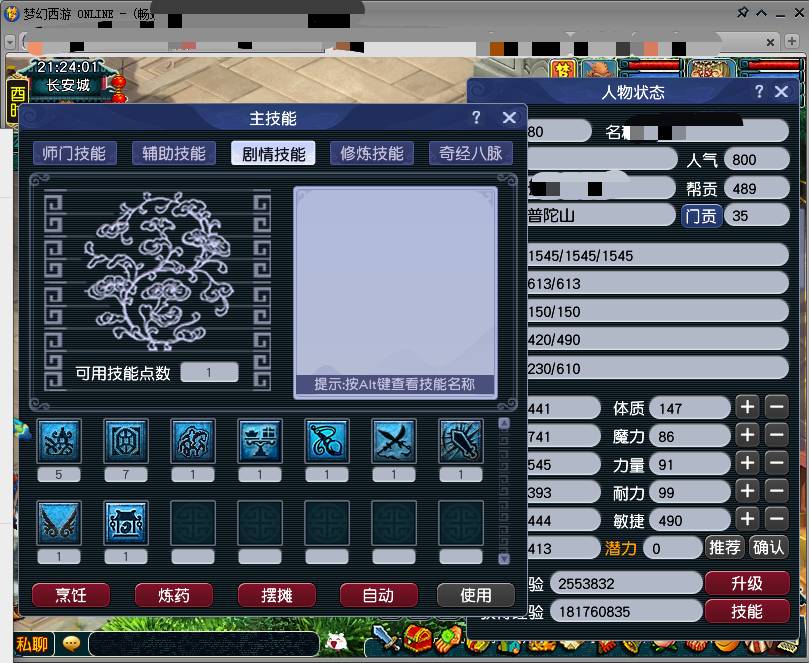Click the 炼药 button
Screen dimensions: 809x663
[x=174, y=595]
